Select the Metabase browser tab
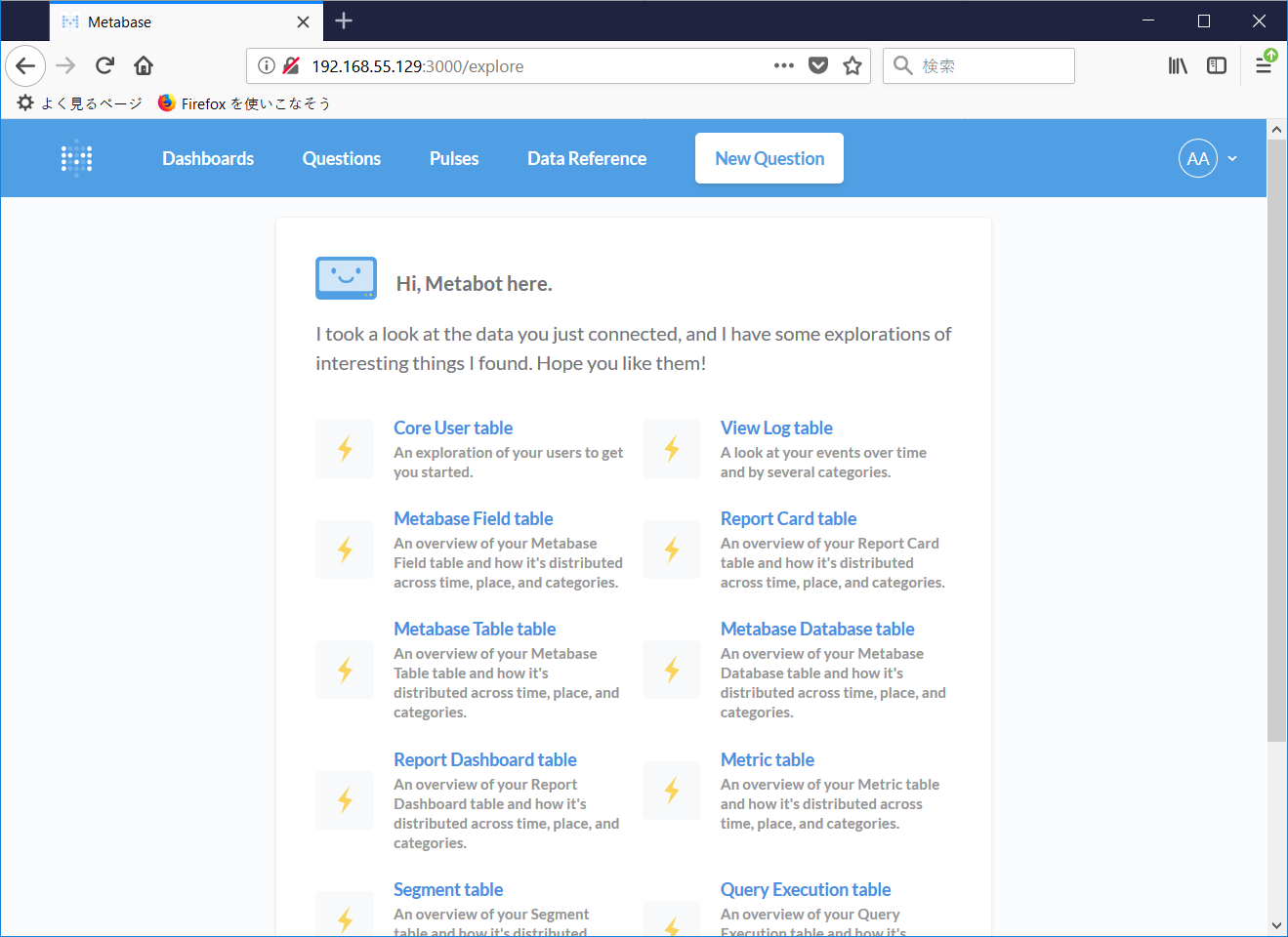Image resolution: width=1288 pixels, height=937 pixels. tap(186, 21)
